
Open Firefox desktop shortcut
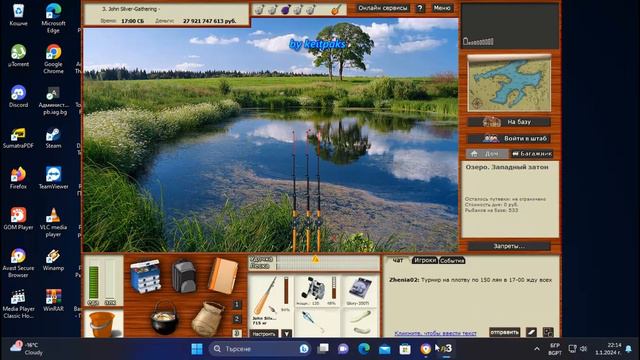[x=18, y=179]
